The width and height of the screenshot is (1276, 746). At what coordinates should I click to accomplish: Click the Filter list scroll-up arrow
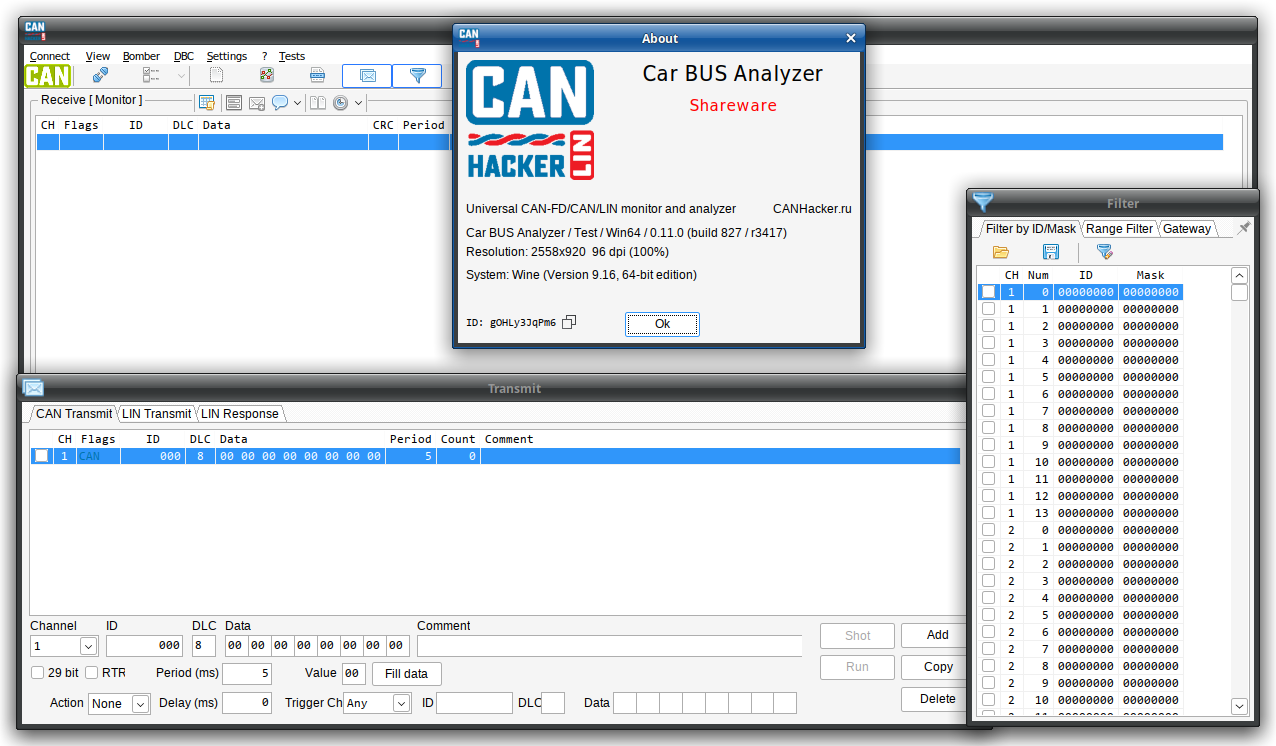tap(1239, 276)
